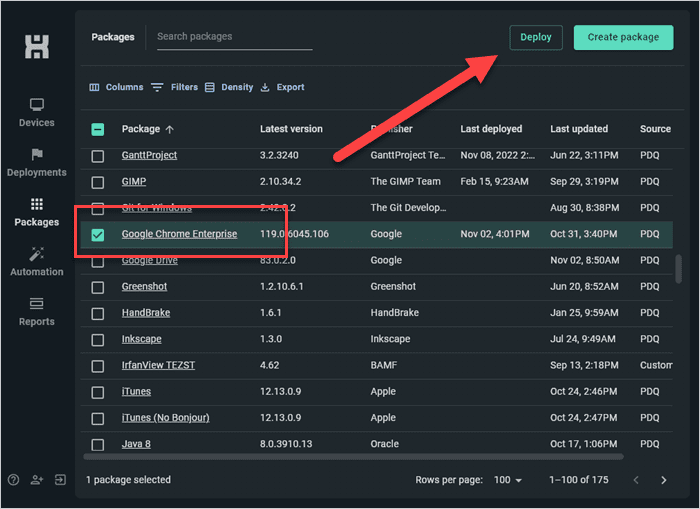Open the Java 8 package link
The width and height of the screenshot is (700, 509).
tap(136, 444)
